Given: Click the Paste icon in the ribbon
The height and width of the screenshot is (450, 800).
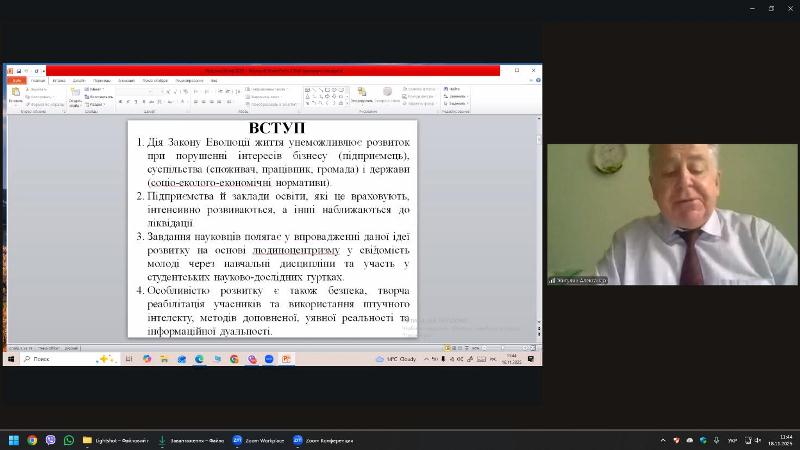Looking at the screenshot, I should coord(15,93).
